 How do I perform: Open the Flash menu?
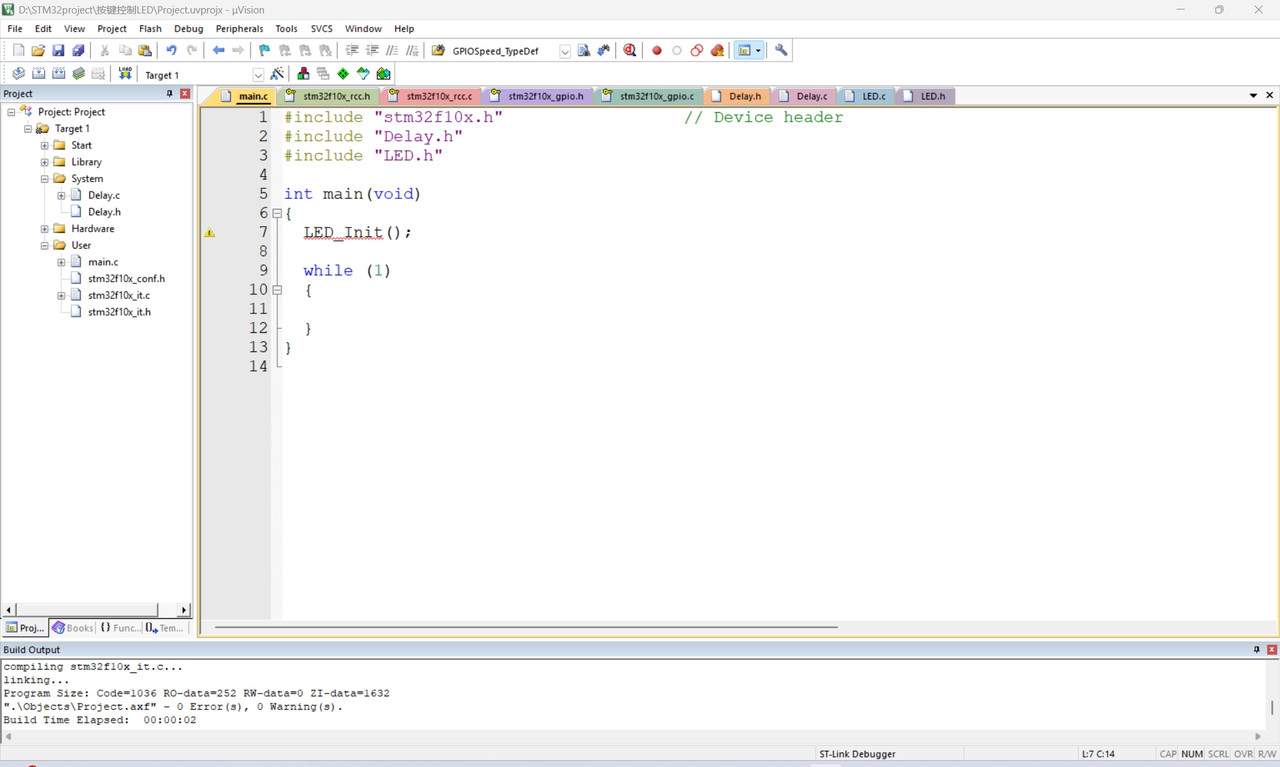tap(150, 29)
